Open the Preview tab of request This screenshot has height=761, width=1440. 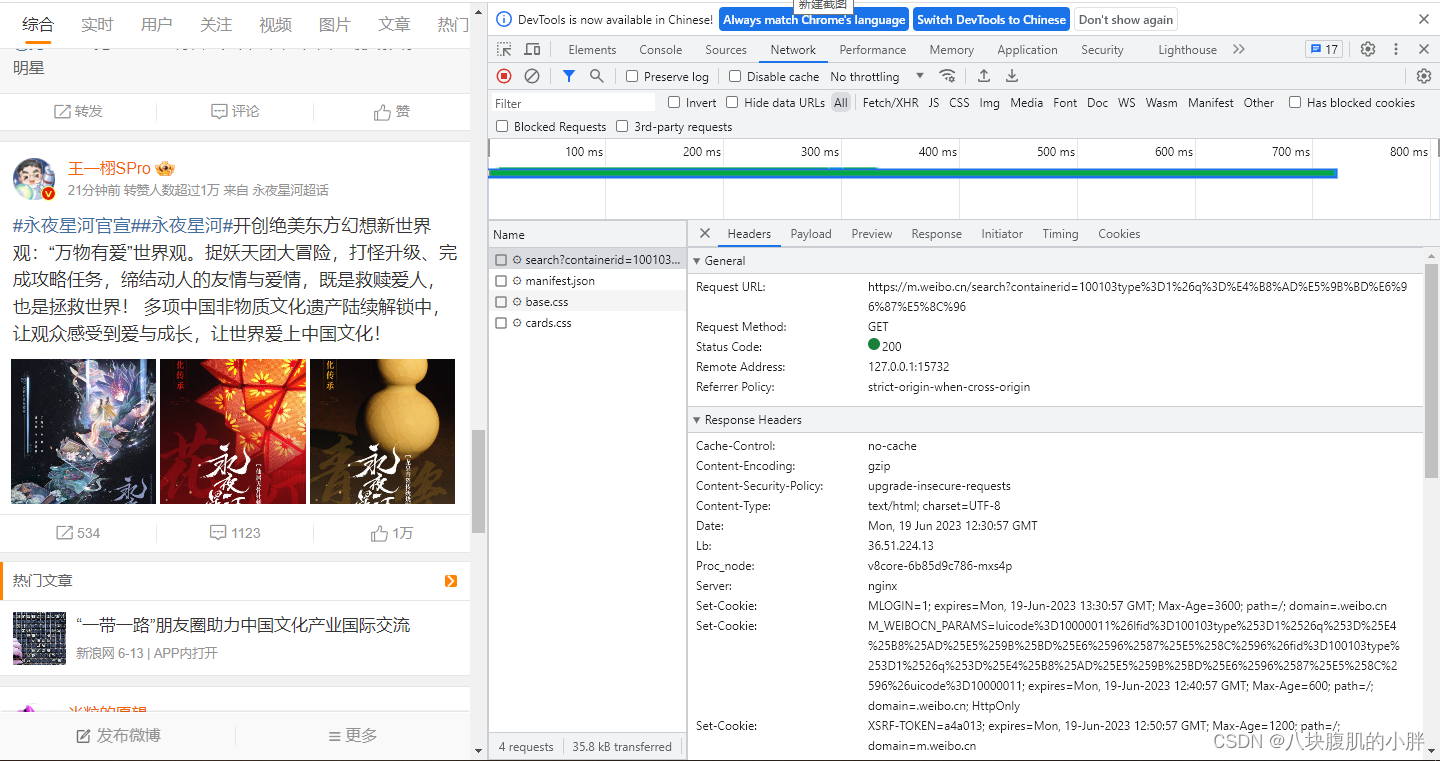point(872,233)
